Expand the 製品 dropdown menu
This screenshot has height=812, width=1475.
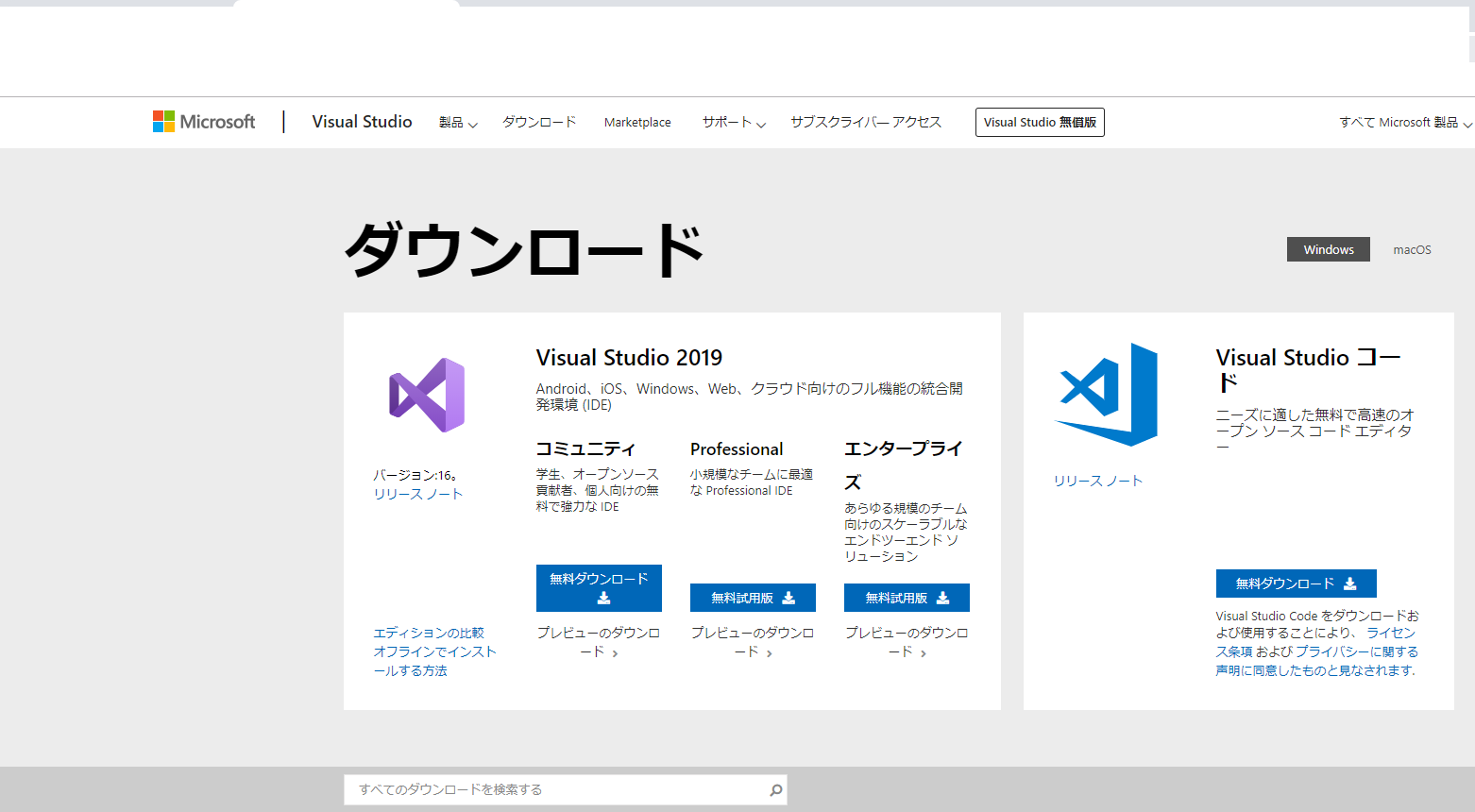tap(458, 123)
